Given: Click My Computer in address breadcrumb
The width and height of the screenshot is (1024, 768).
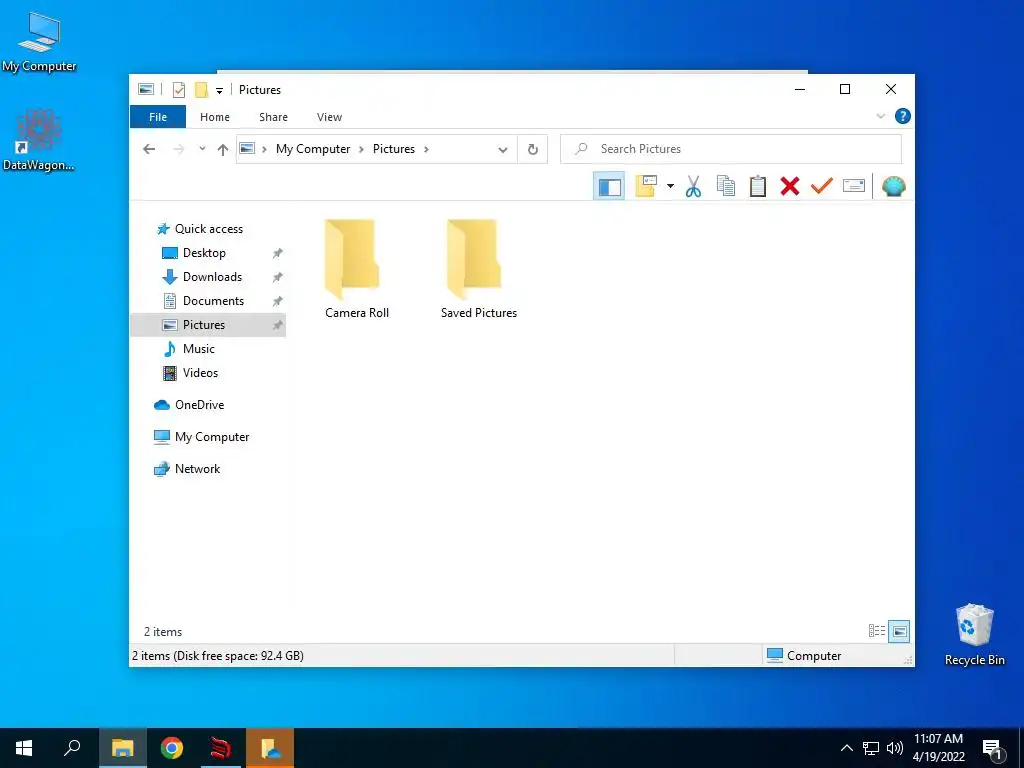Looking at the screenshot, I should coord(313,149).
